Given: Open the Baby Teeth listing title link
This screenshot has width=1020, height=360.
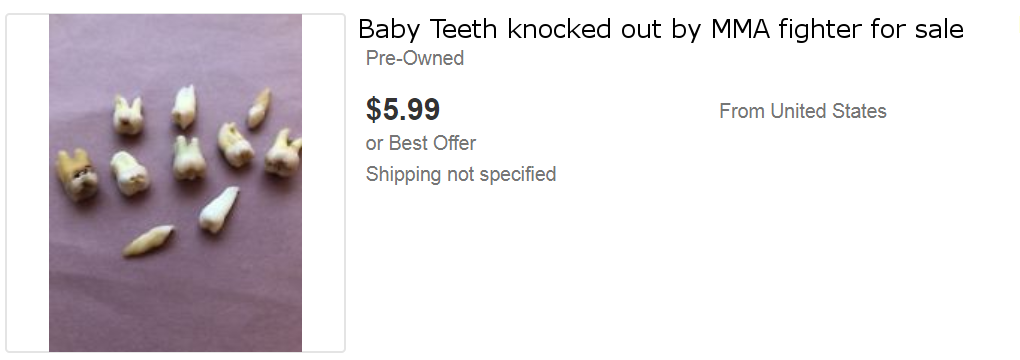Looking at the screenshot, I should tap(660, 30).
